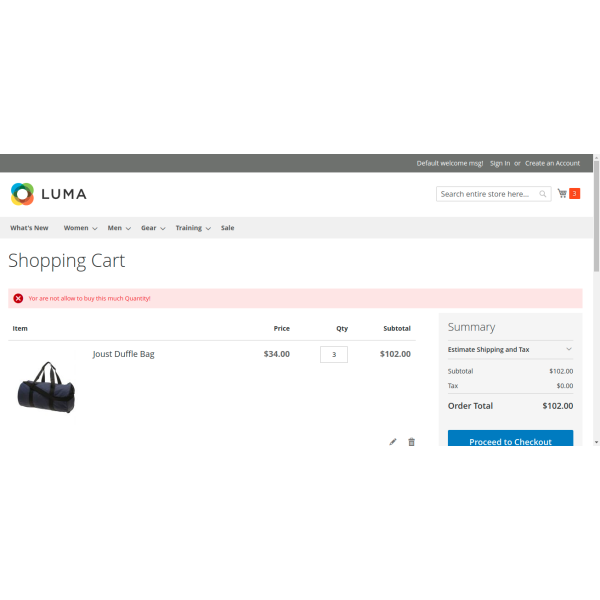This screenshot has width=600, height=600.
Task: Go to What's New menu item
Action: pyautogui.click(x=29, y=228)
